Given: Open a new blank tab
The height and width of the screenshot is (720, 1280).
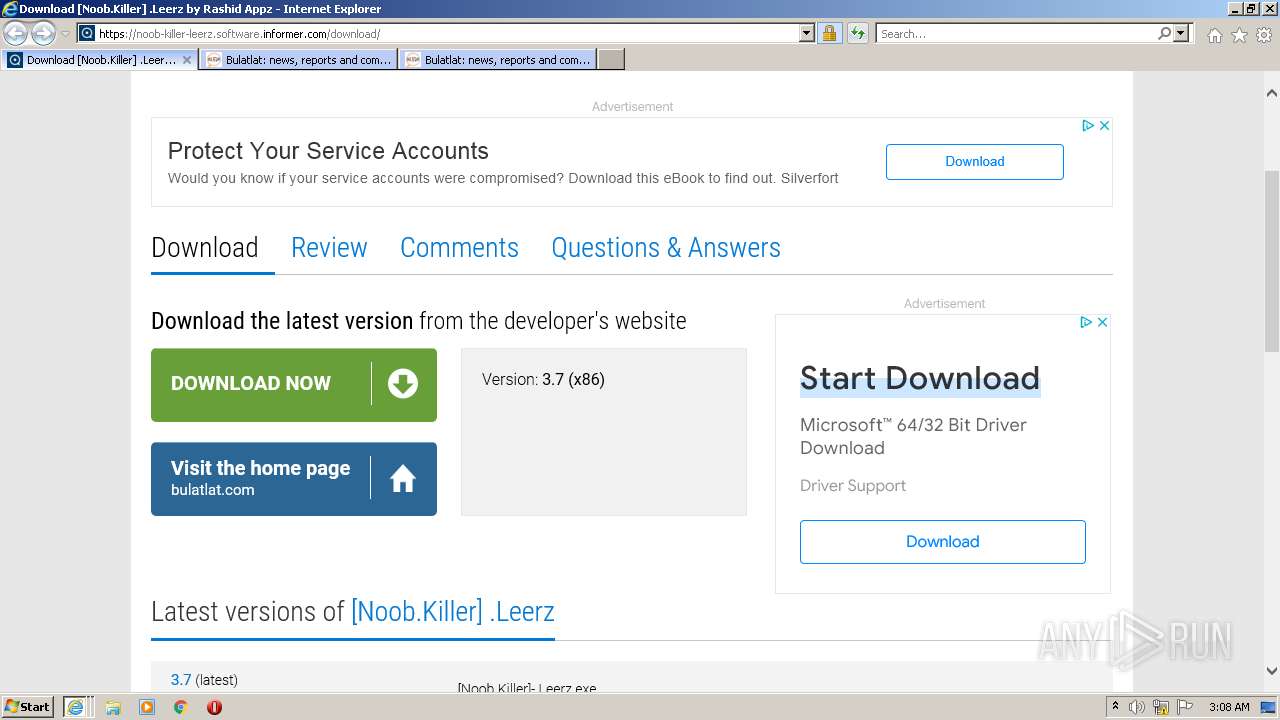Looking at the screenshot, I should pos(611,60).
